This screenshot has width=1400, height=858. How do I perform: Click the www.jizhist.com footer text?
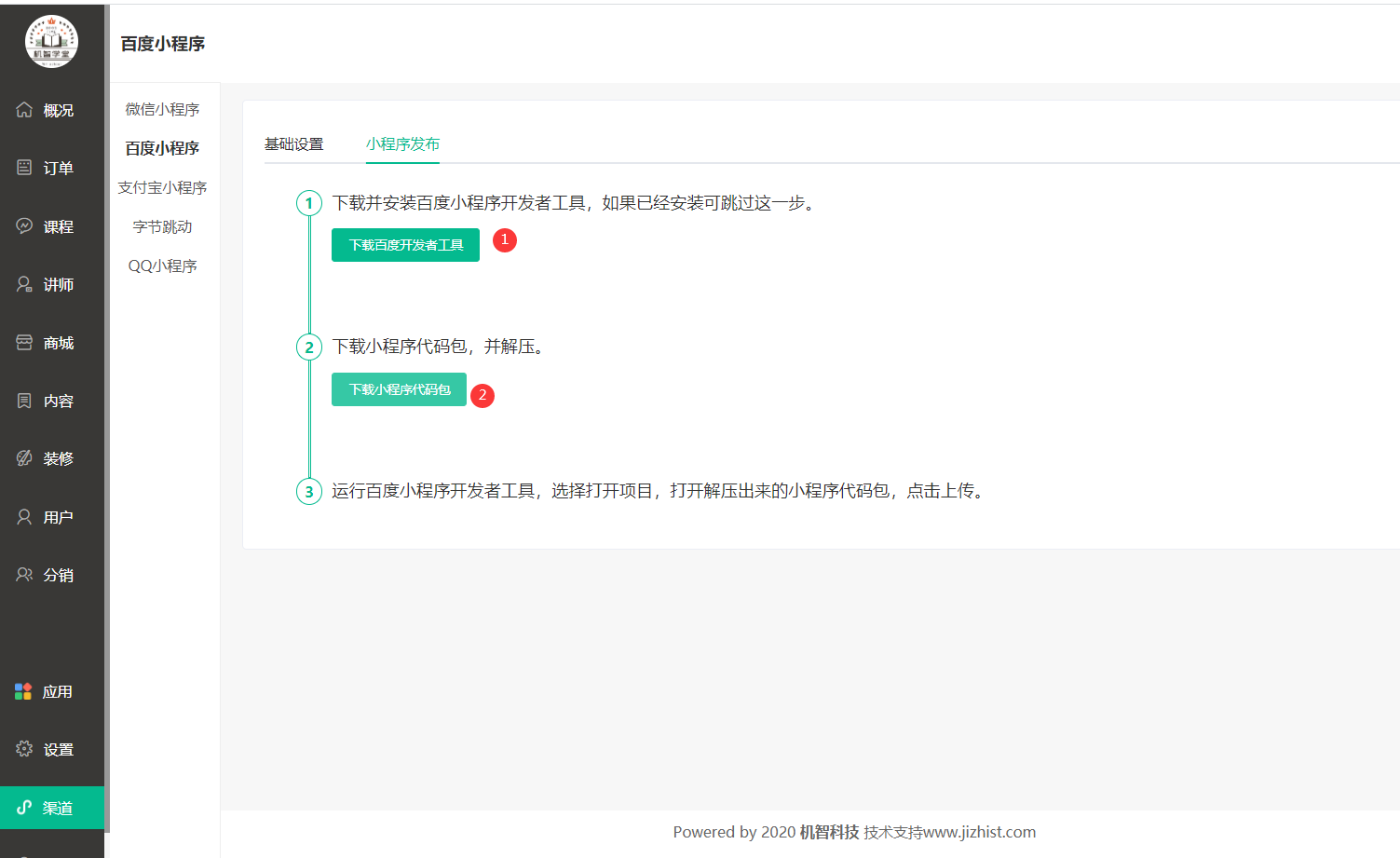coord(979,832)
